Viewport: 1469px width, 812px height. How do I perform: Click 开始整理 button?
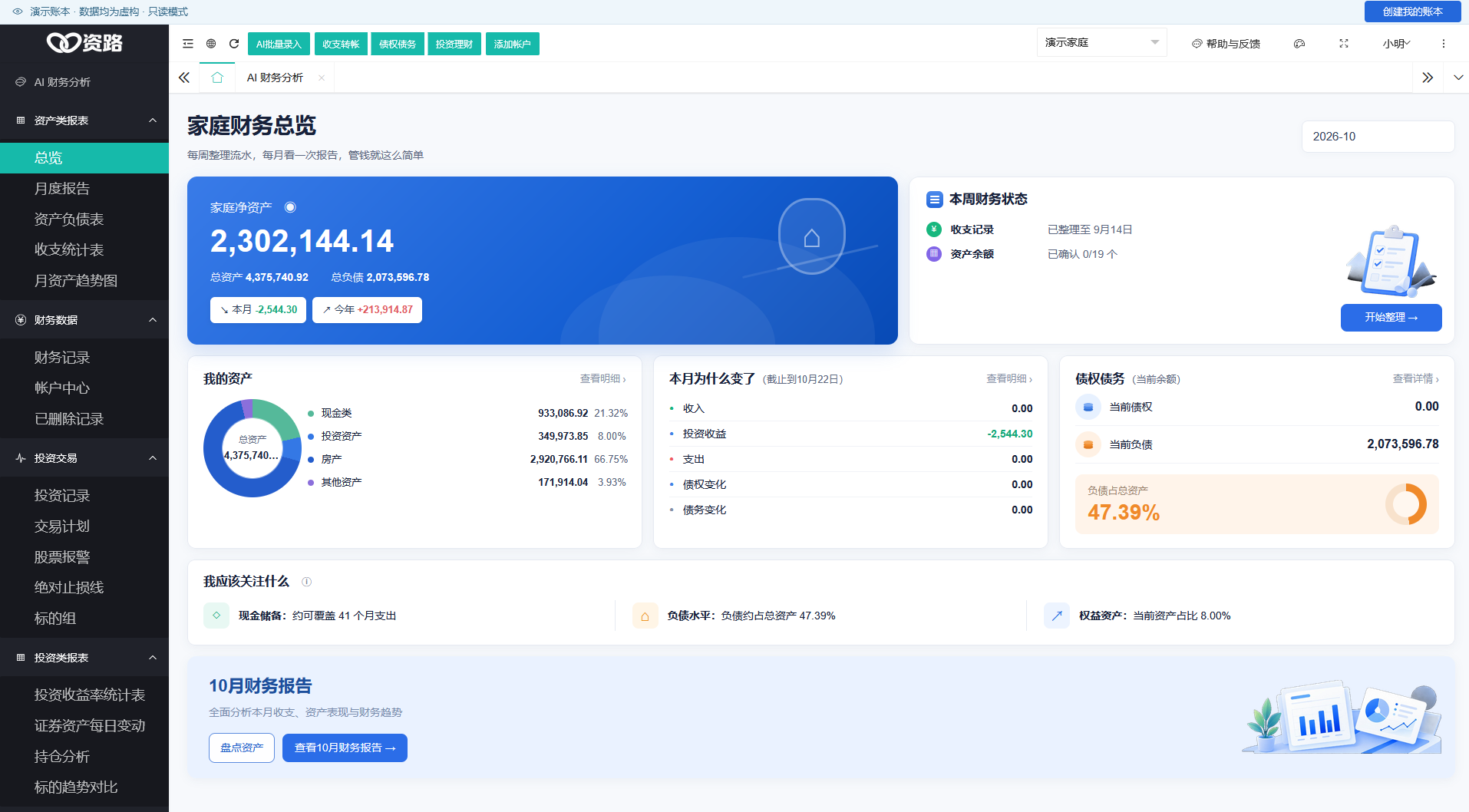tap(1391, 318)
